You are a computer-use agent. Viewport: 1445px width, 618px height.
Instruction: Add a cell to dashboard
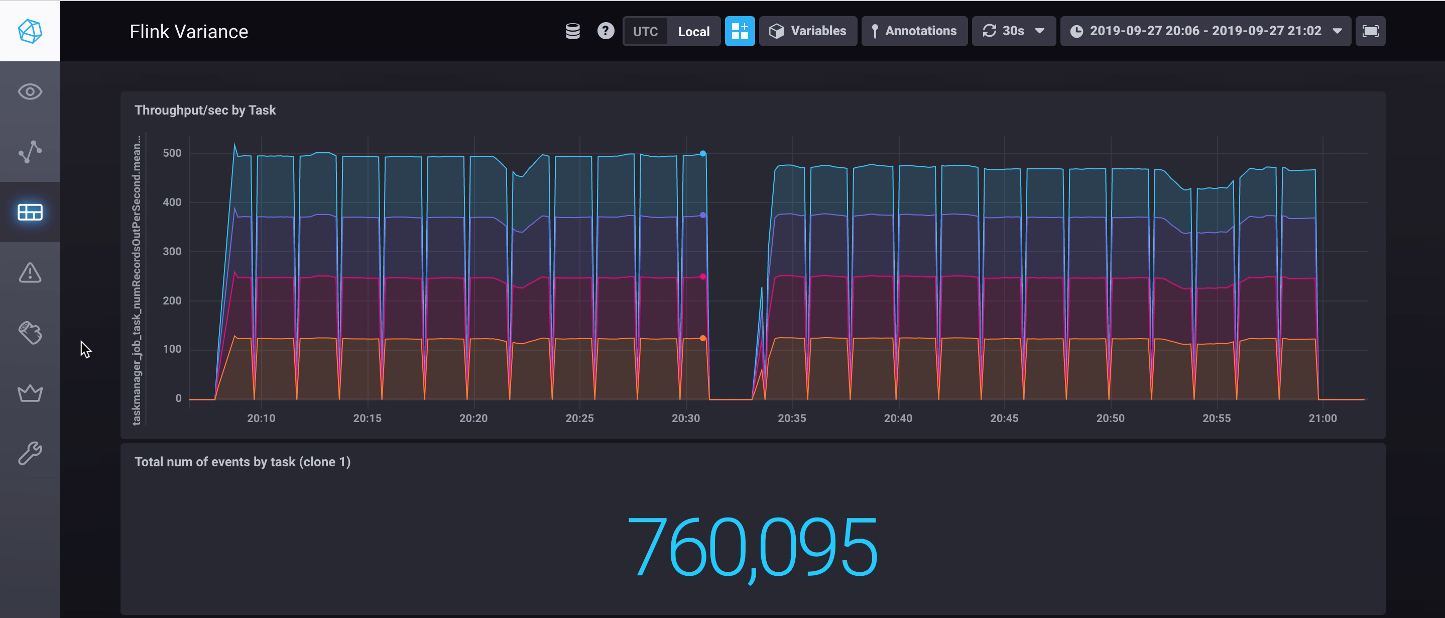coord(740,31)
